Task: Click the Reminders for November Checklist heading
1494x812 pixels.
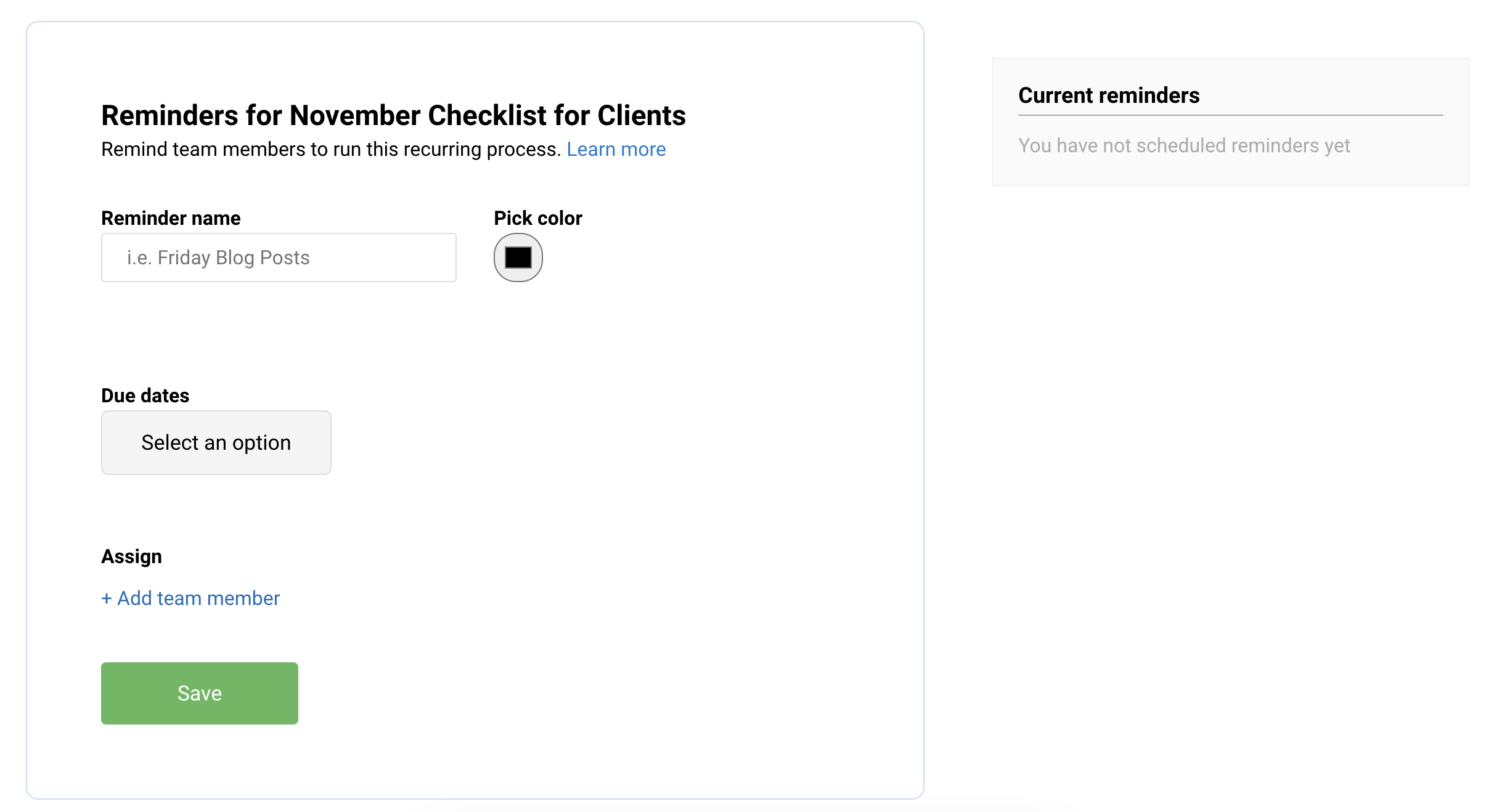Action: coord(393,115)
